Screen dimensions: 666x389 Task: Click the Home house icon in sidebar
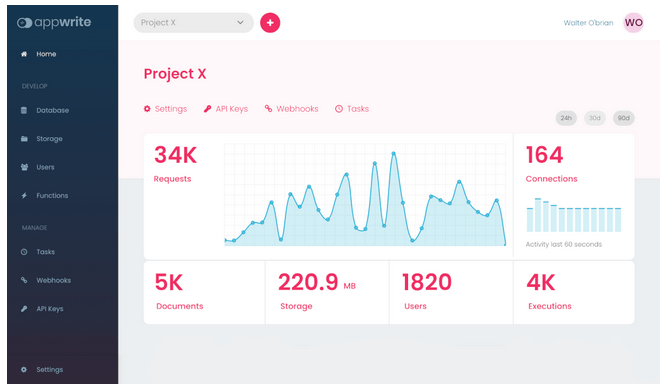(x=24, y=54)
